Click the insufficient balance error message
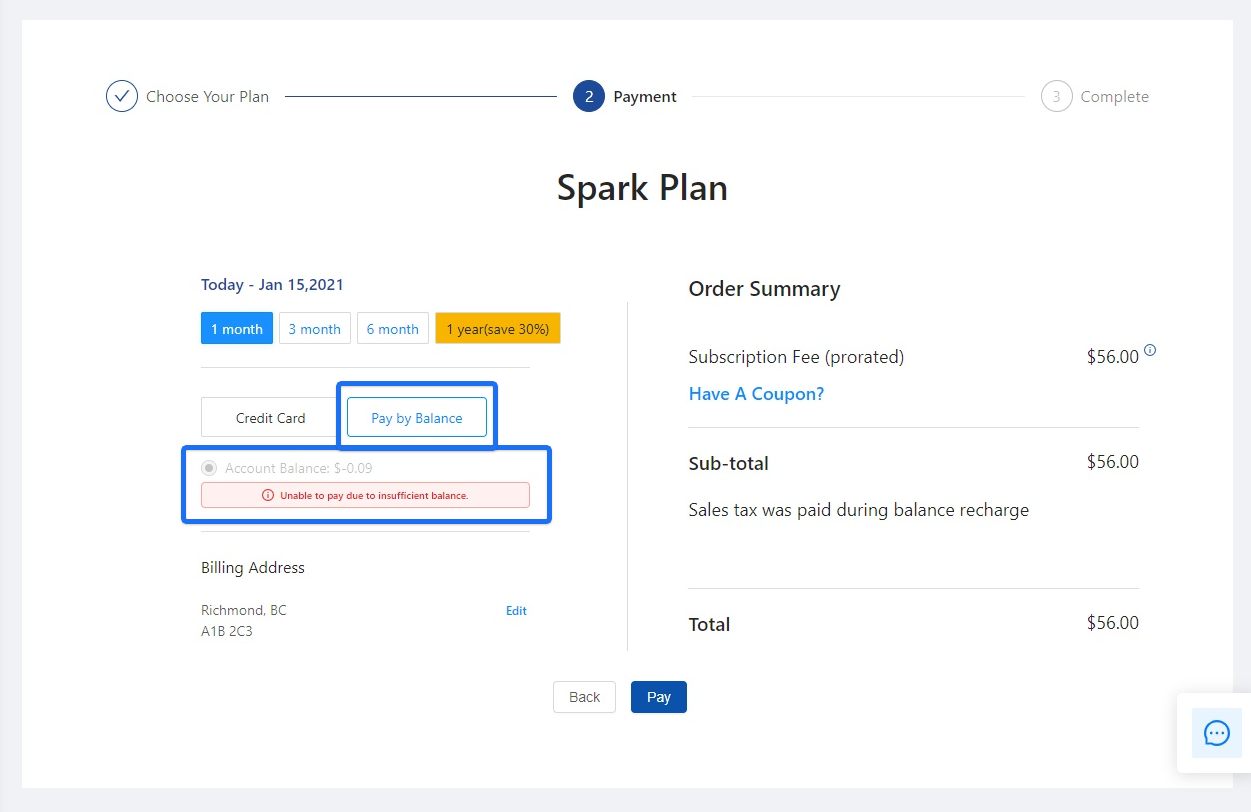 (x=374, y=495)
